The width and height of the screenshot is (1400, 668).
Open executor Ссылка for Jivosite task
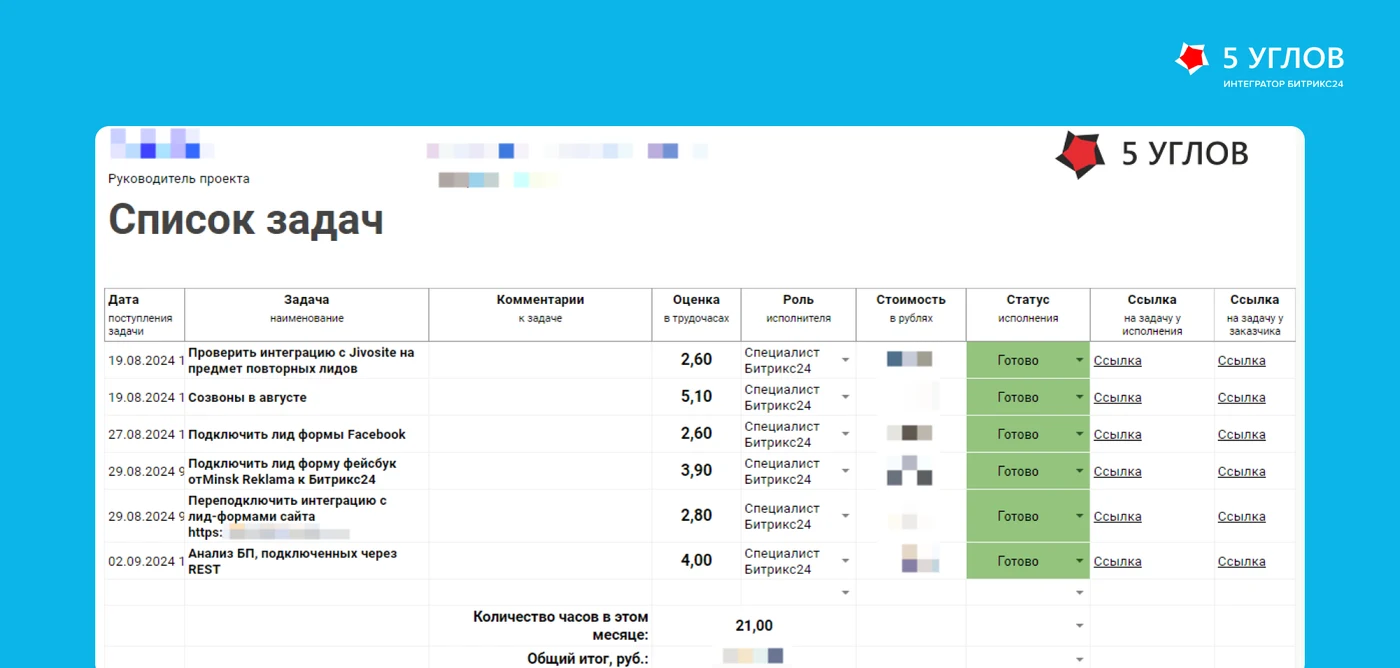tap(1117, 361)
